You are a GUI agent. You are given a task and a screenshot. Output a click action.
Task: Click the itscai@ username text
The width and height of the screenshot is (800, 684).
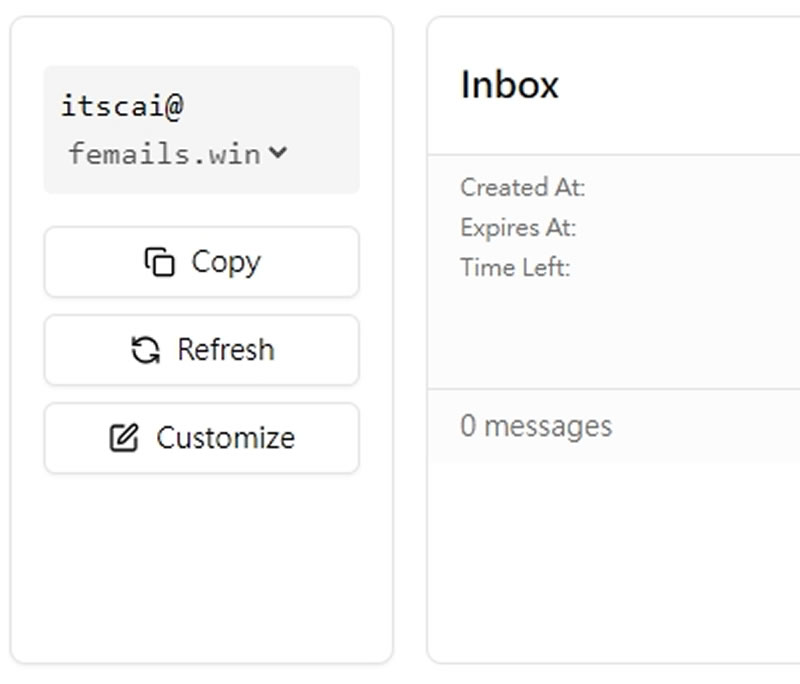pos(122,106)
